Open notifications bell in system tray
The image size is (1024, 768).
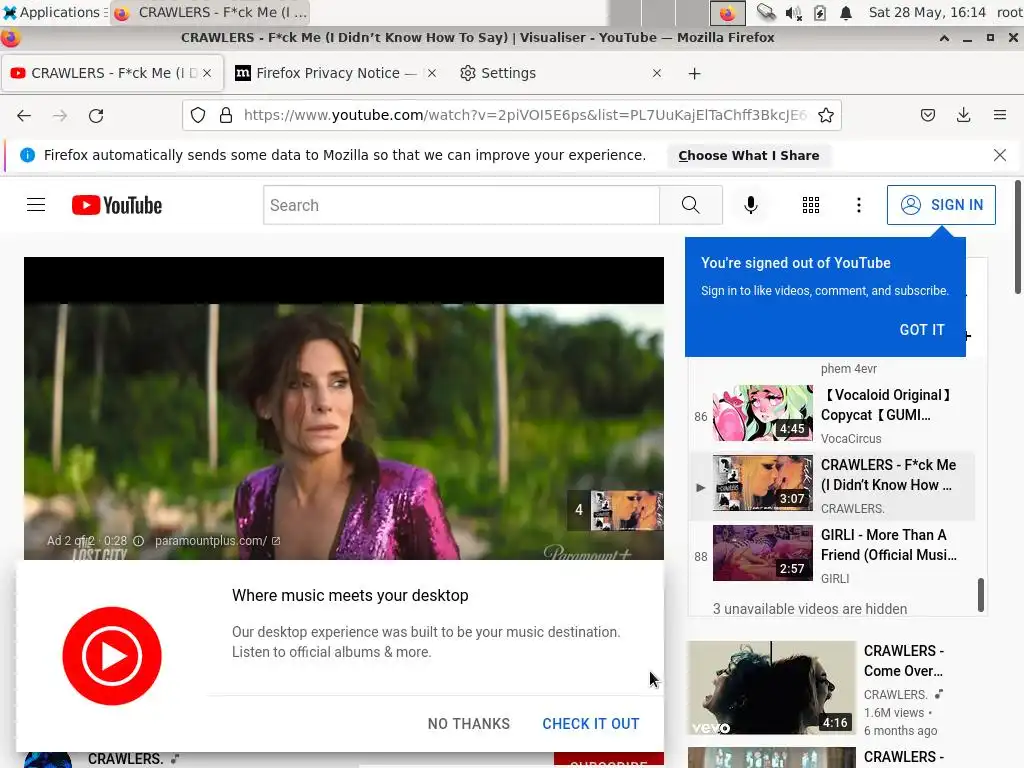pos(846,12)
